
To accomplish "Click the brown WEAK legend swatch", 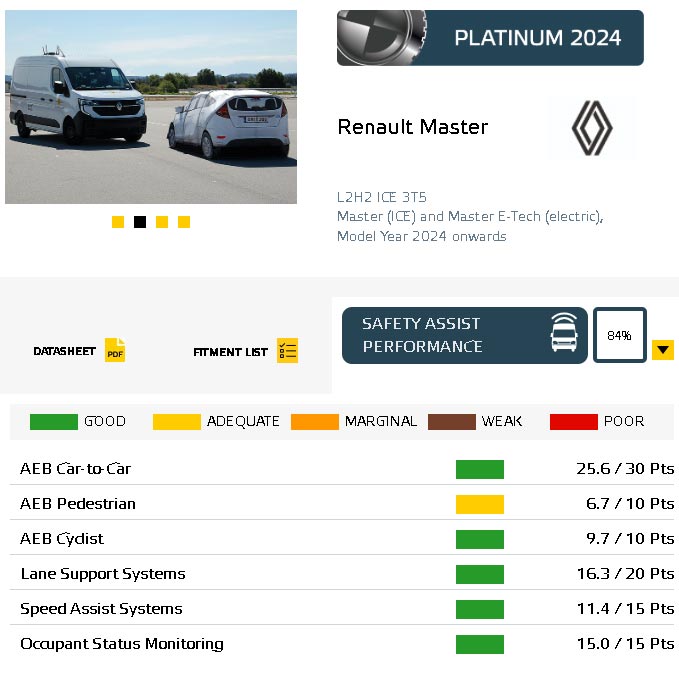I will click(452, 421).
